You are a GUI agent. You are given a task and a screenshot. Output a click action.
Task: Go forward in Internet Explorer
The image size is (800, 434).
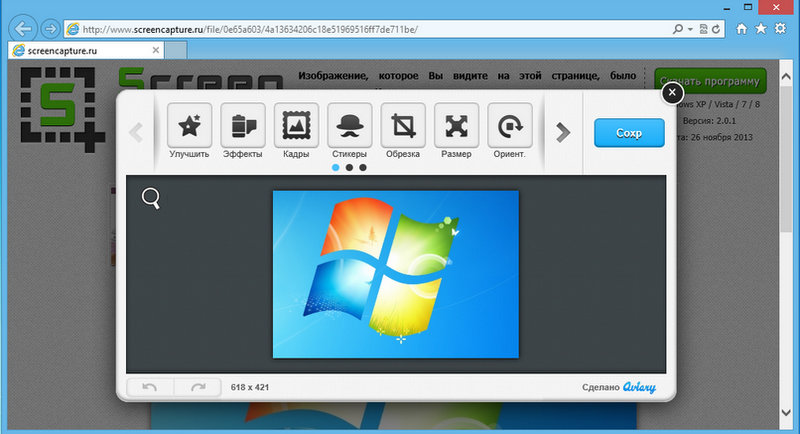tap(50, 29)
